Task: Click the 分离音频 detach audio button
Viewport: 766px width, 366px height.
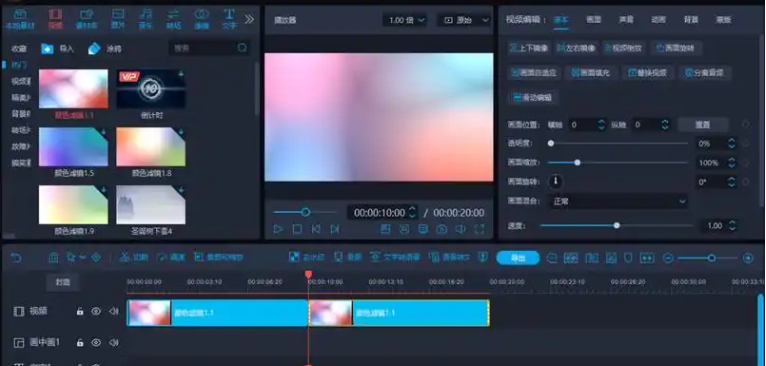Action: tap(706, 73)
